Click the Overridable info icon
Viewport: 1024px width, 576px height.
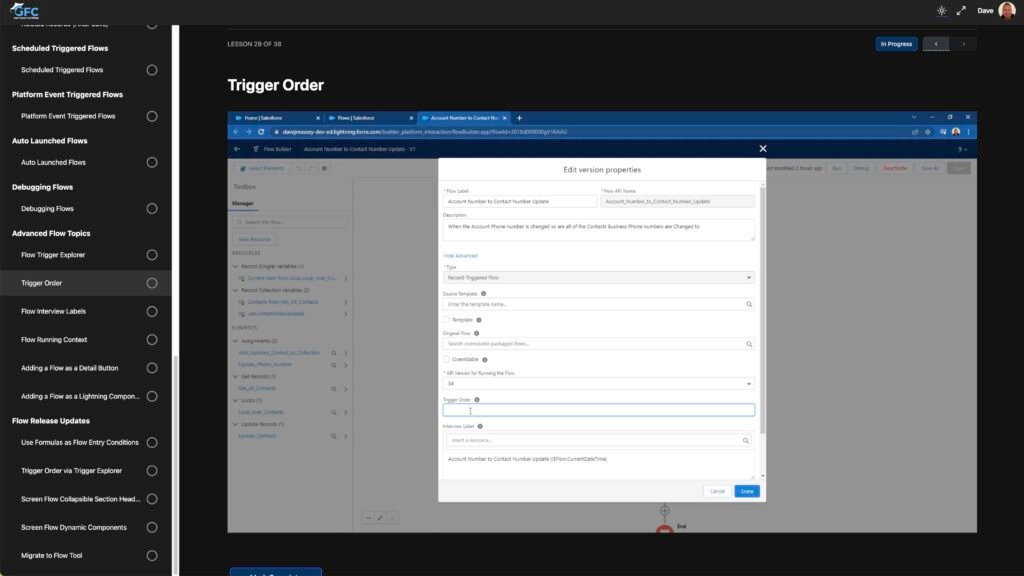(x=485, y=360)
